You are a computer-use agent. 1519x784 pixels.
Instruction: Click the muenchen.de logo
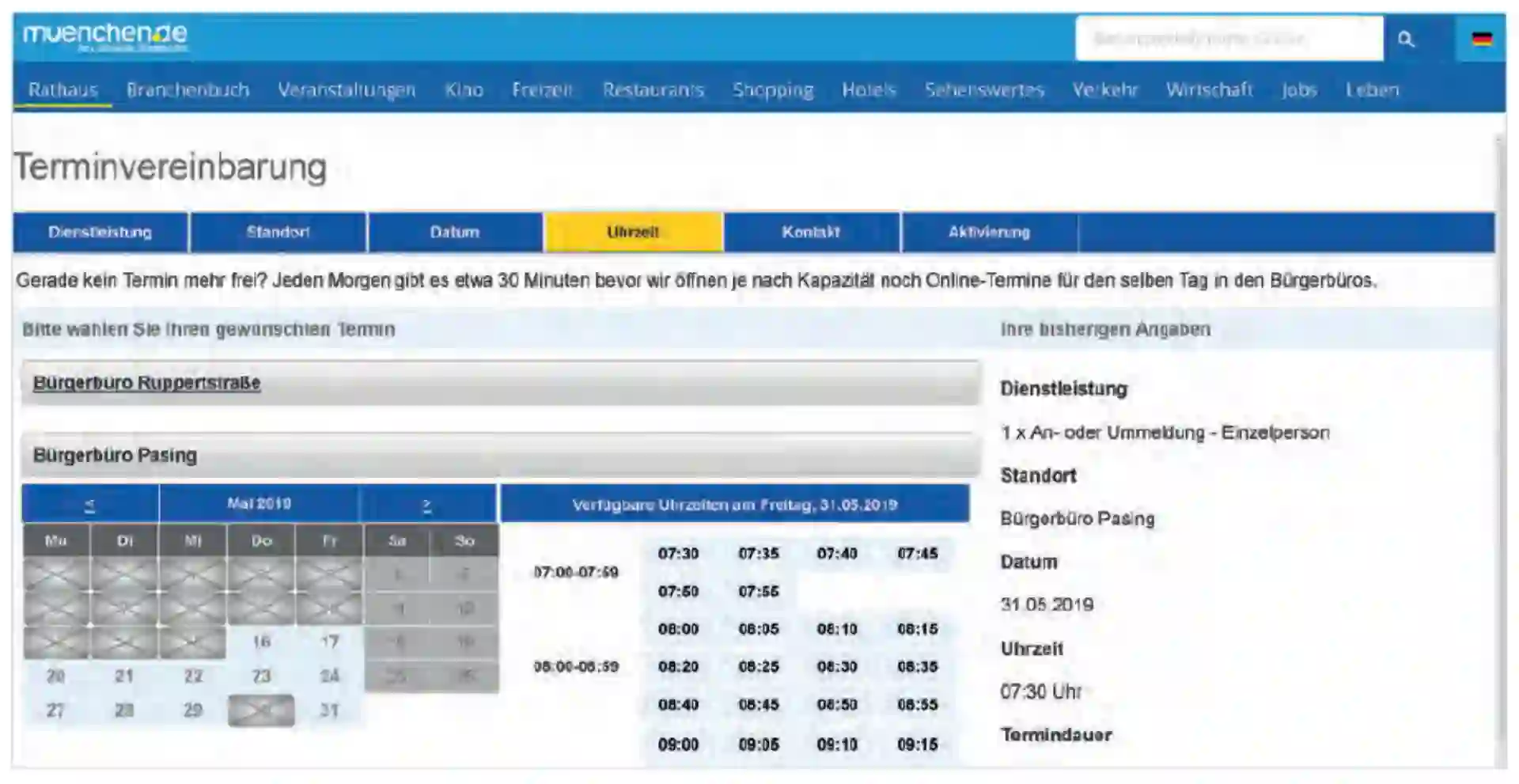pyautogui.click(x=105, y=36)
